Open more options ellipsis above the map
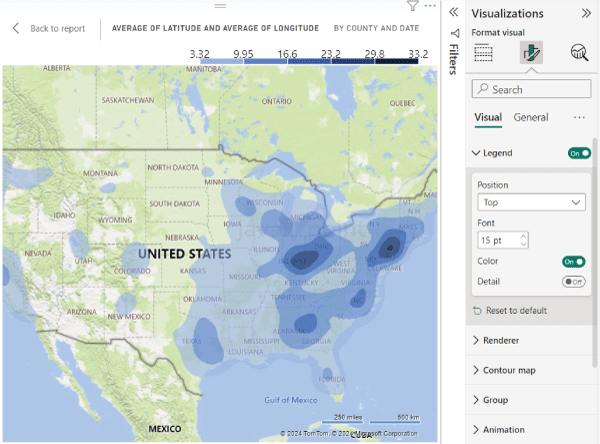Image resolution: width=600 pixels, height=444 pixels. click(x=430, y=6)
